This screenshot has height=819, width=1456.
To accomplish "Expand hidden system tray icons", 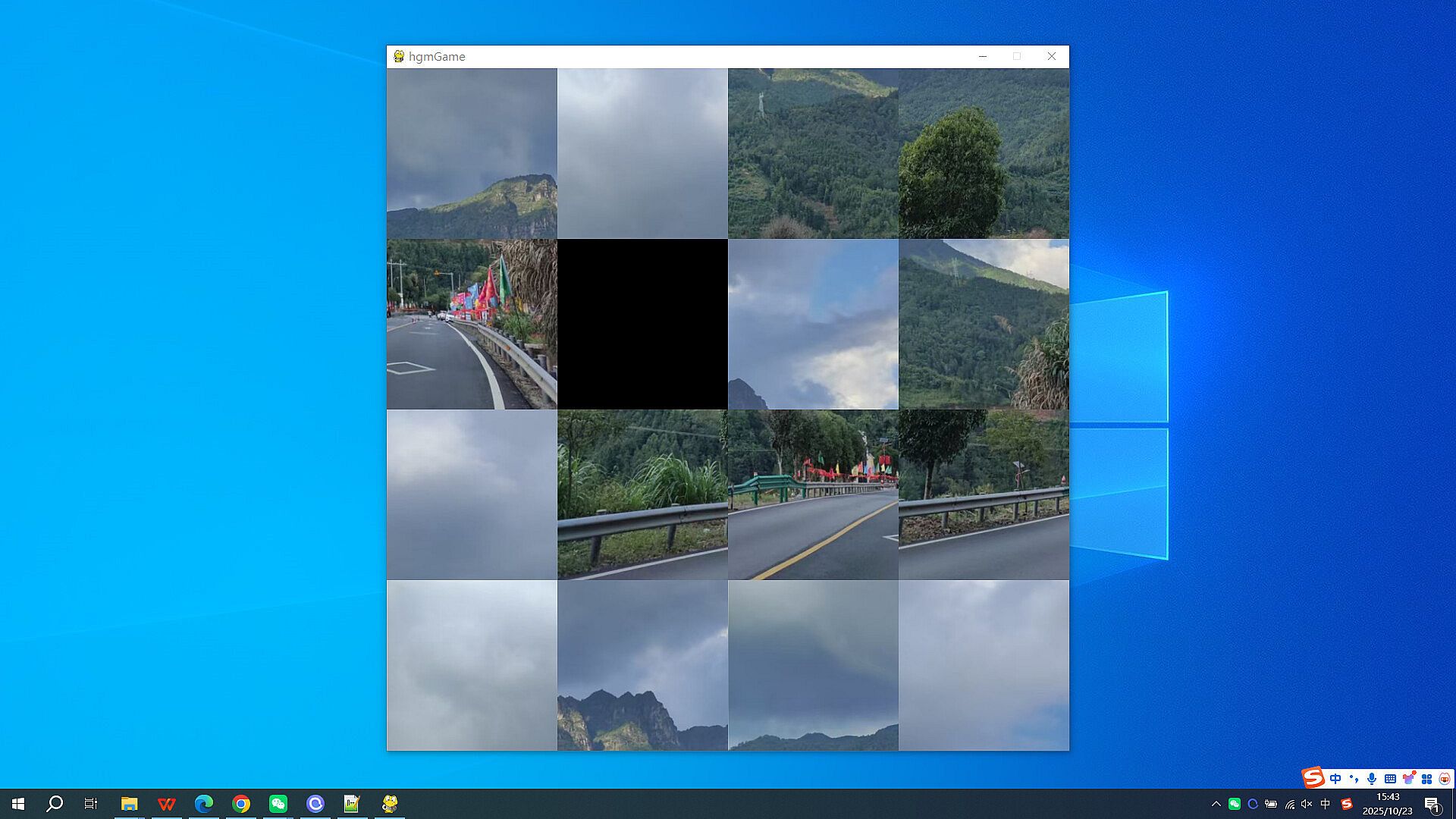I will pos(1216,804).
